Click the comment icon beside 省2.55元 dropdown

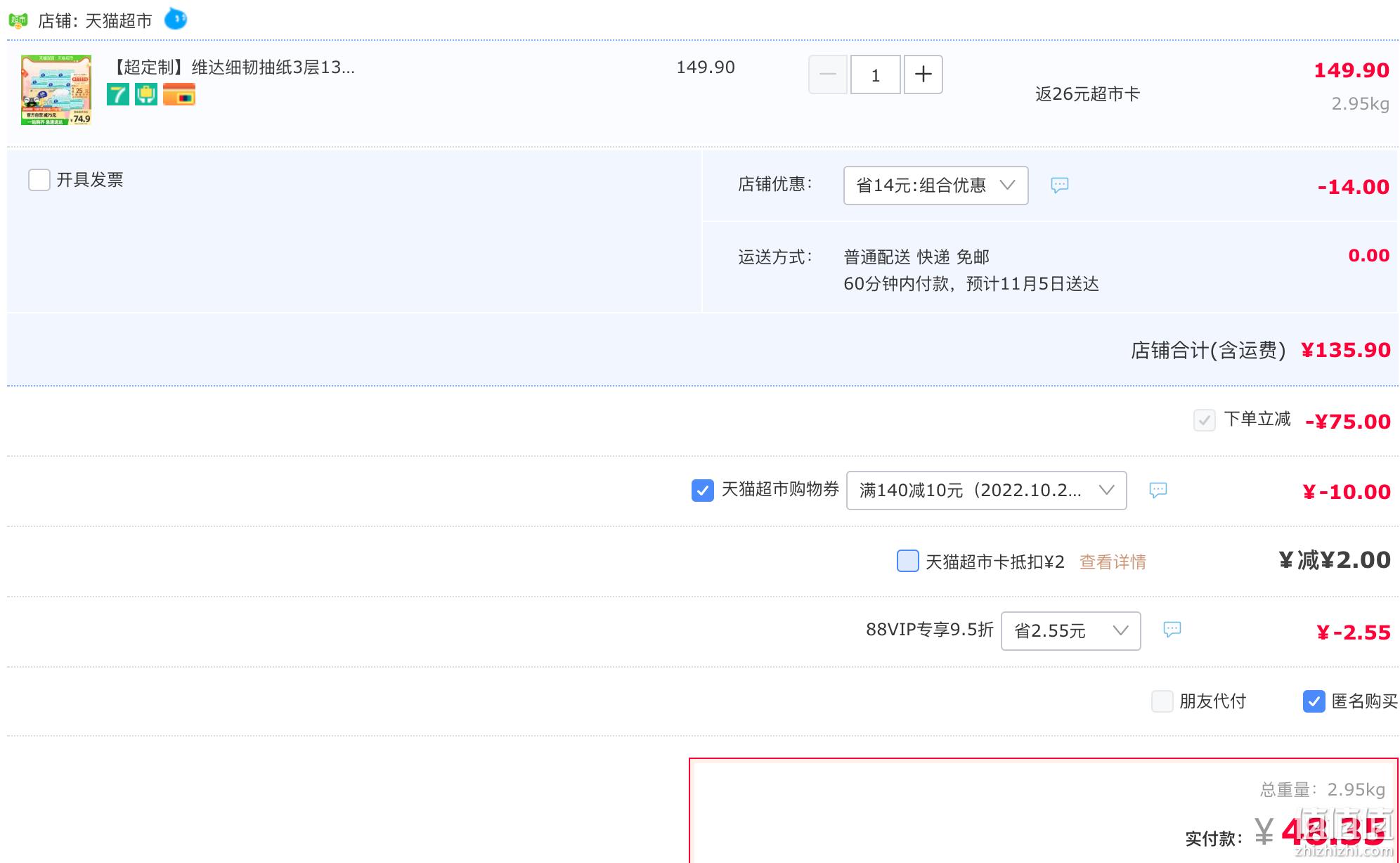point(1172,629)
